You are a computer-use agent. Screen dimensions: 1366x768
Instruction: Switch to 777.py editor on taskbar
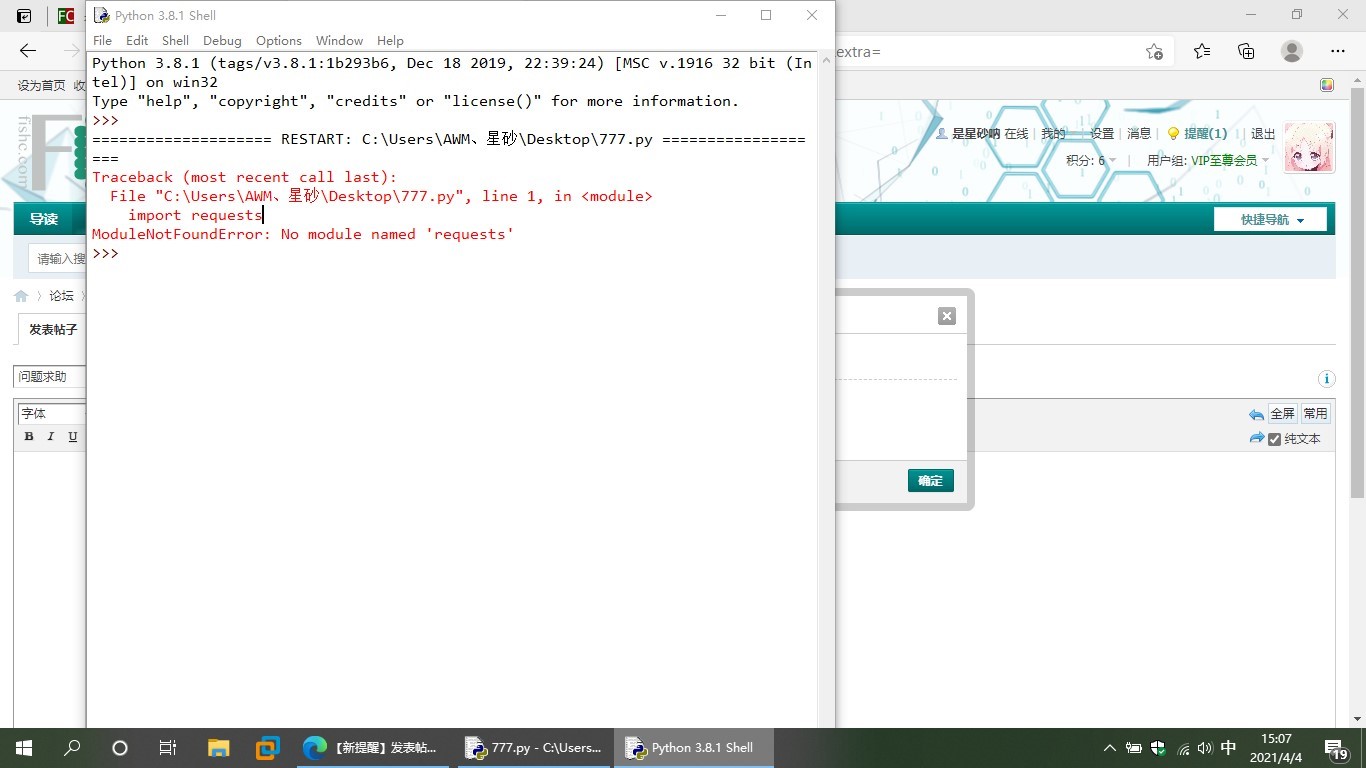533,748
